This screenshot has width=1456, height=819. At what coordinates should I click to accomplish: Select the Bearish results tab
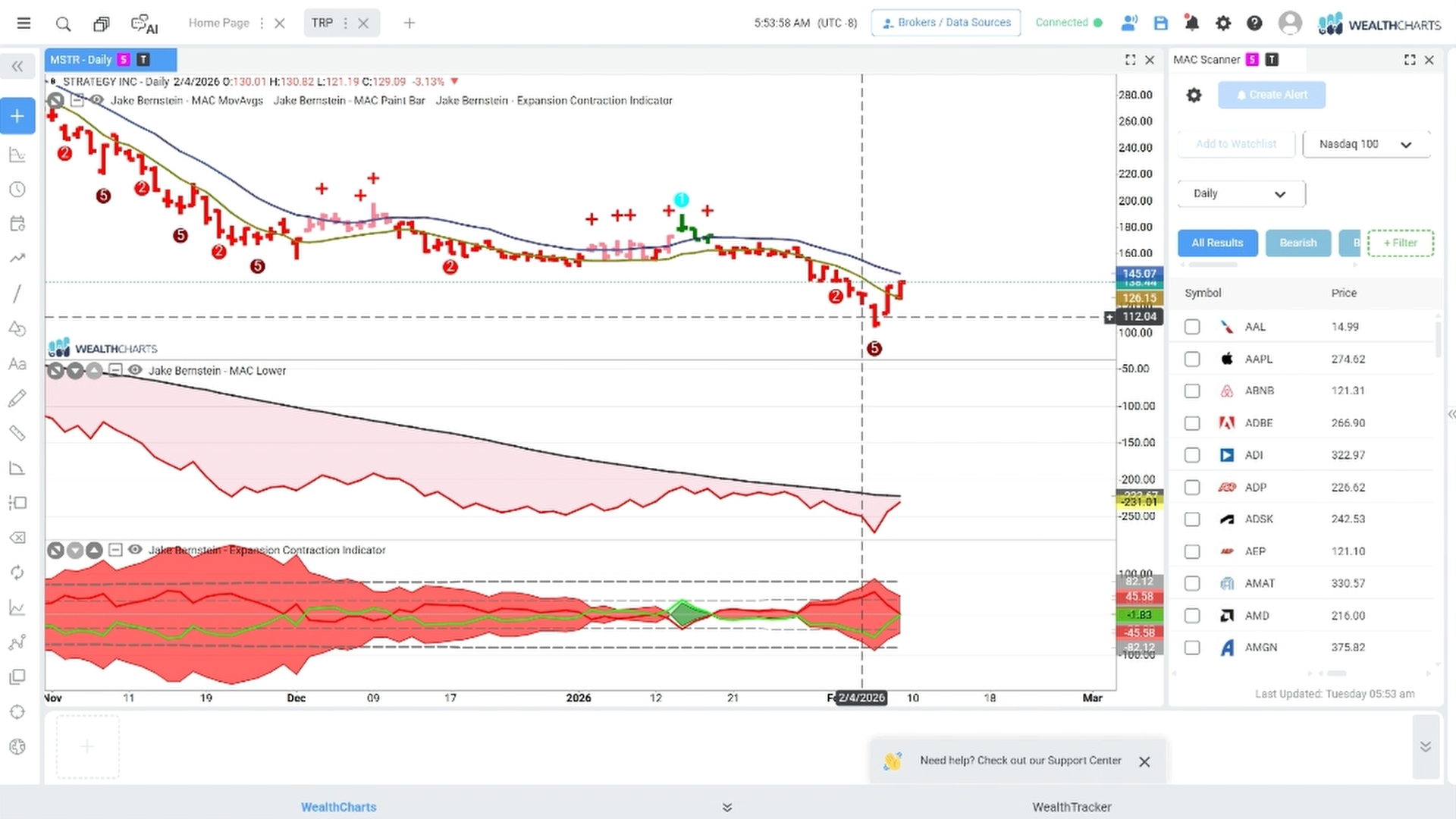pos(1298,243)
